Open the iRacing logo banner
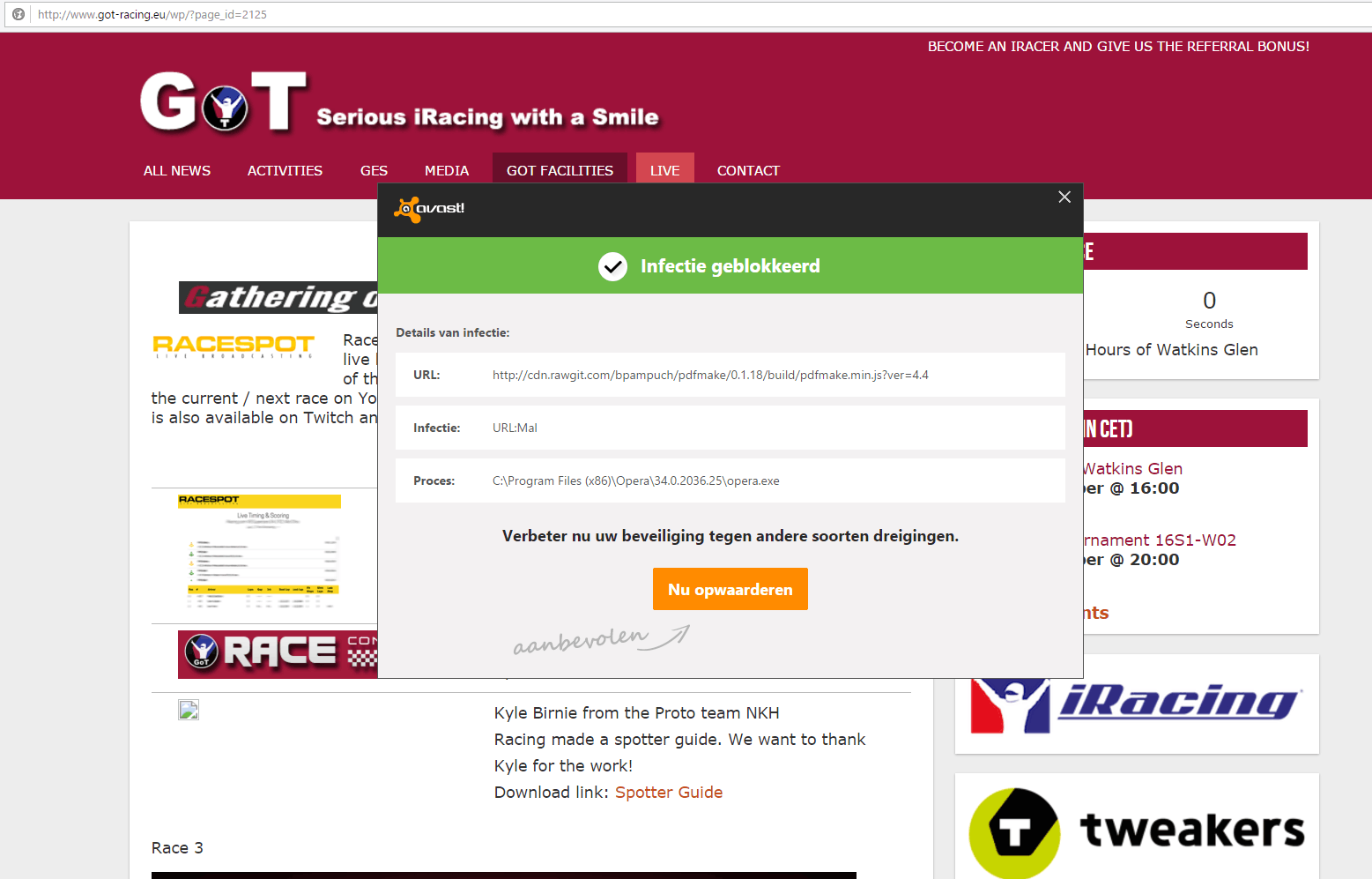Image resolution: width=1372 pixels, height=879 pixels. click(x=1137, y=705)
